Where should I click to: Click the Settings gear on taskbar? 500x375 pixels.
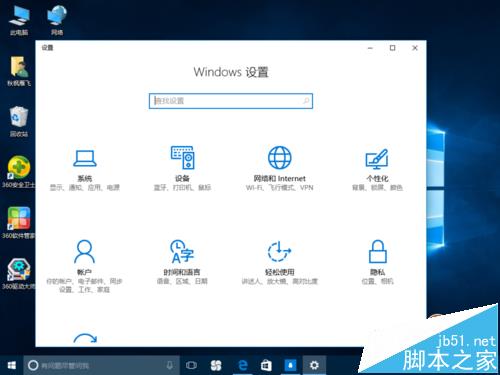click(314, 365)
